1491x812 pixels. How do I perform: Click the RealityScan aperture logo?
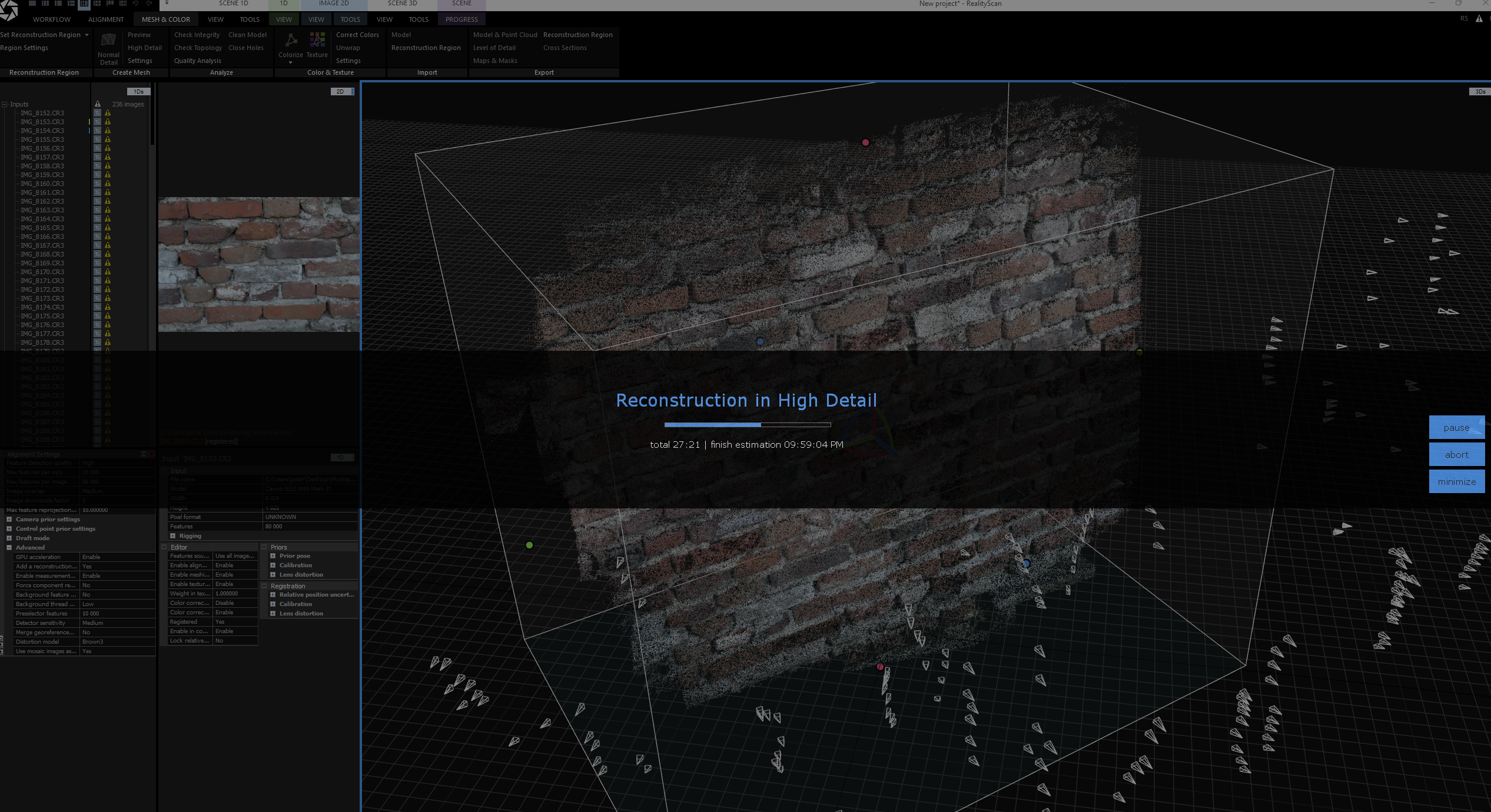coord(9,11)
